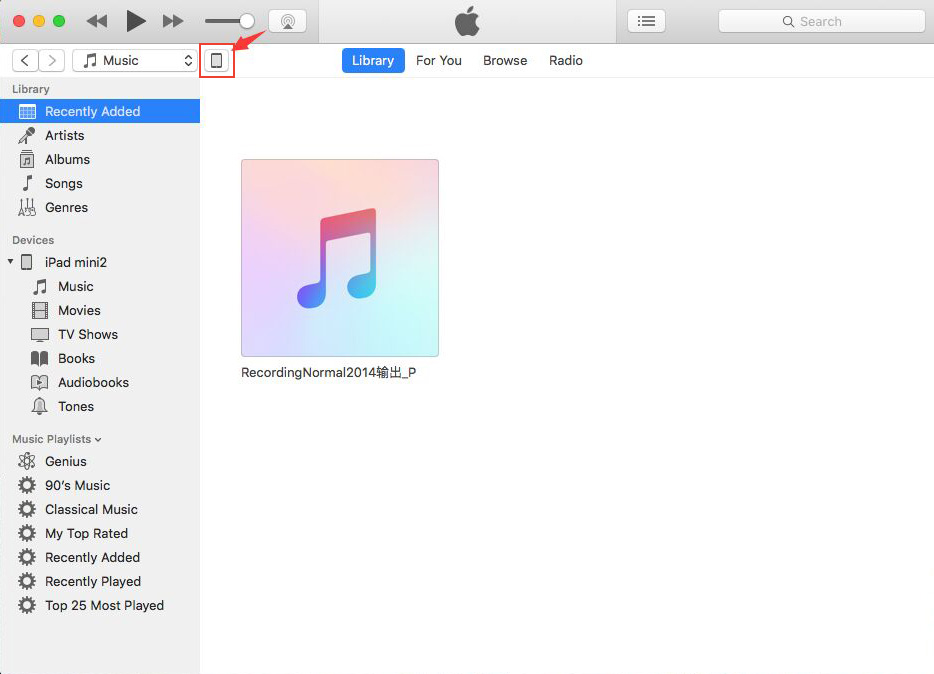
Task: Open the Genius playlist
Action: coord(65,461)
